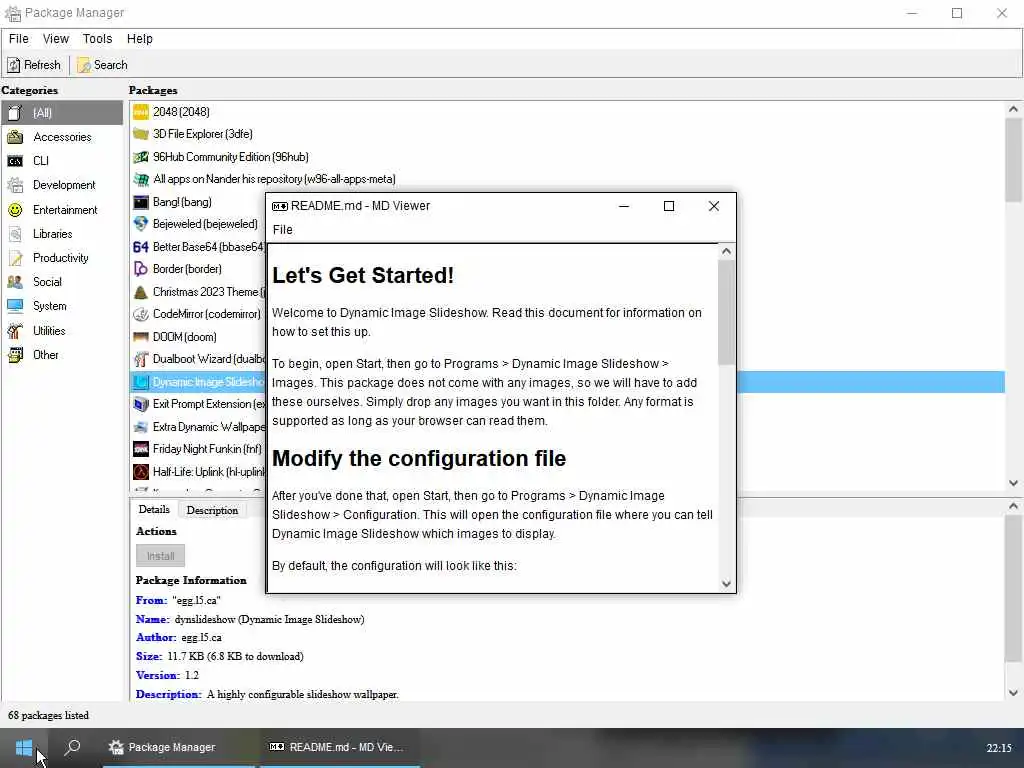Click the disabled Install button
Screen dimensions: 1024x768
click(161, 556)
